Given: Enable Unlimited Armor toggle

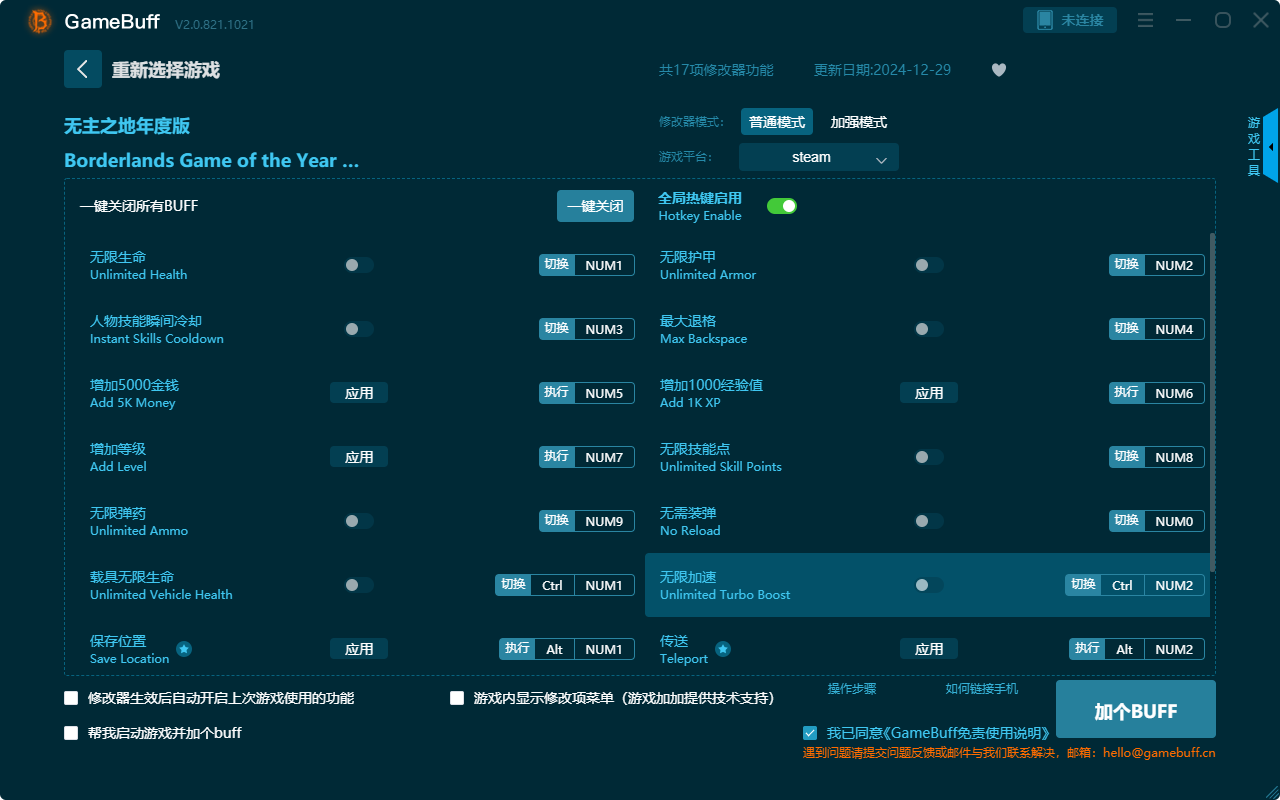Looking at the screenshot, I should tap(929, 265).
